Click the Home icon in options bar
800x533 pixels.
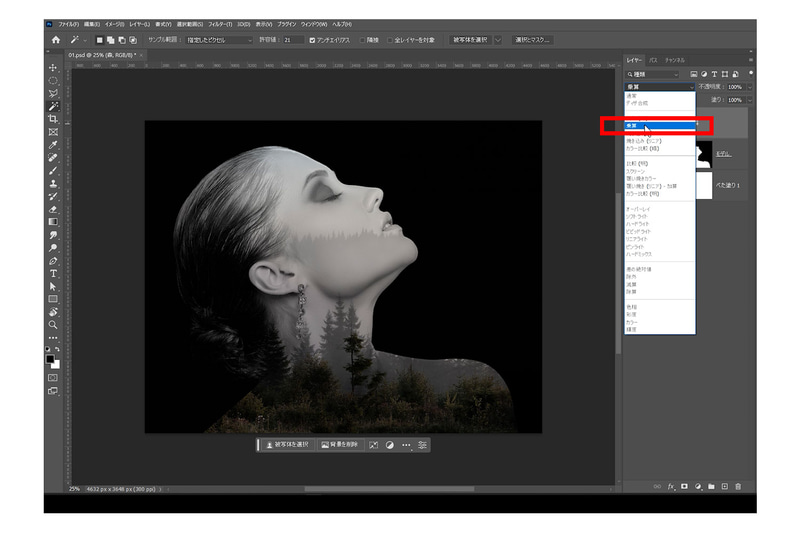(56, 40)
